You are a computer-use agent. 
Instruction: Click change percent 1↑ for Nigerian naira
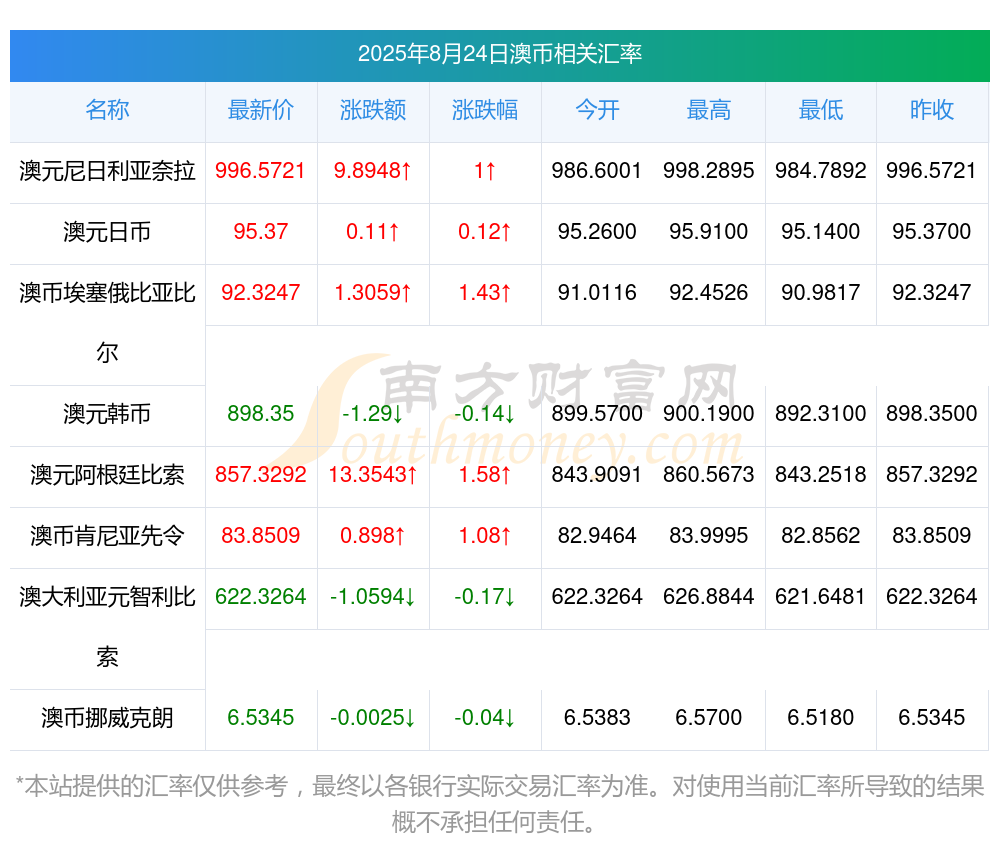click(x=485, y=171)
